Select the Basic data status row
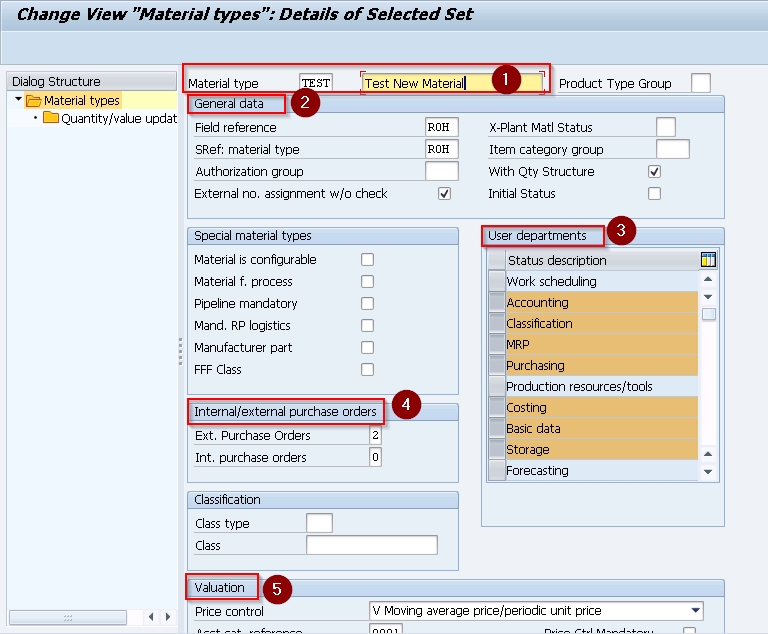Image resolution: width=768 pixels, height=634 pixels. click(x=600, y=429)
